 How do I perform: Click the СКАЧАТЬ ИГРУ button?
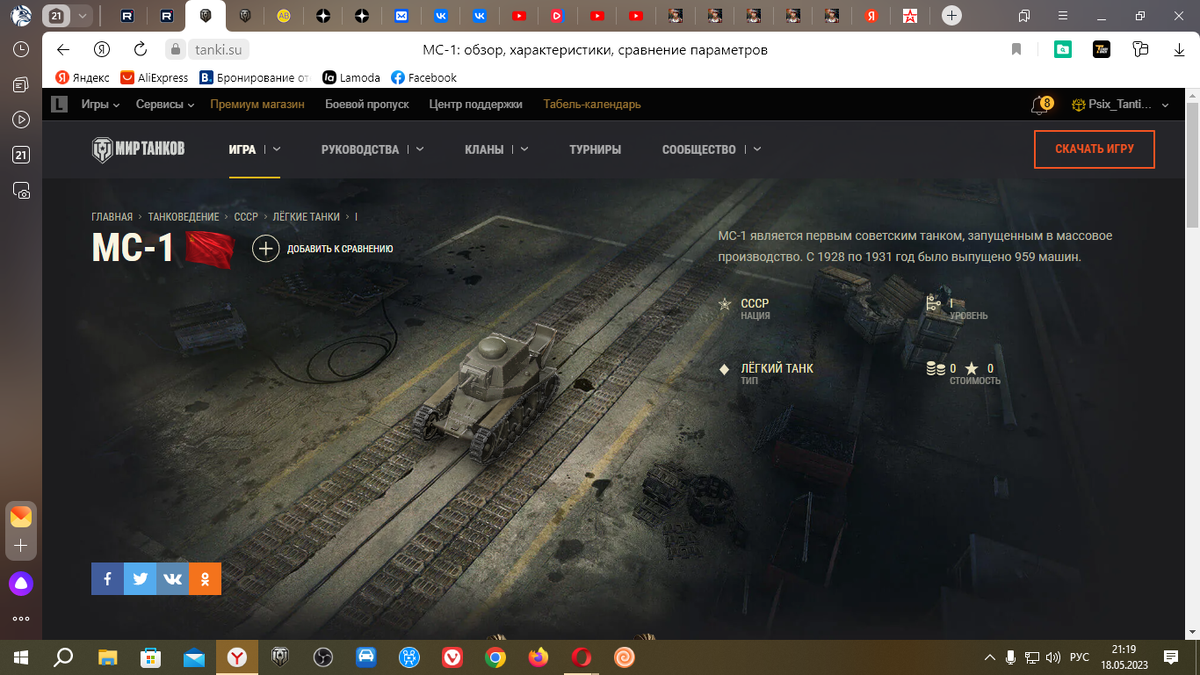[x=1094, y=149]
